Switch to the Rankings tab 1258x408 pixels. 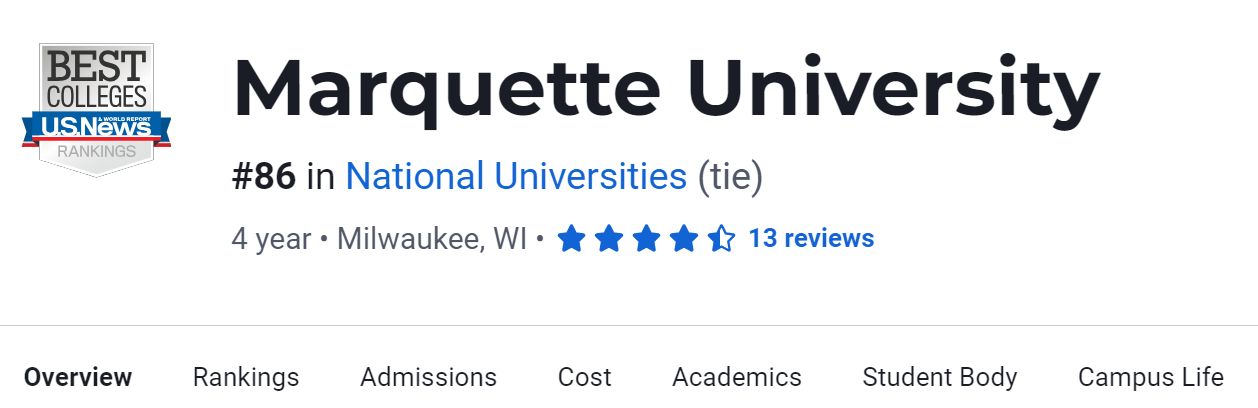(246, 377)
